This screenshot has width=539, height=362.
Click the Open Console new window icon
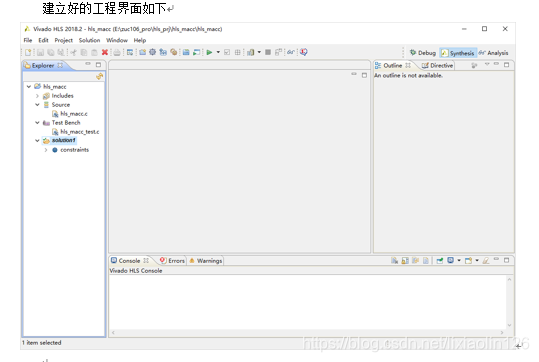469,261
